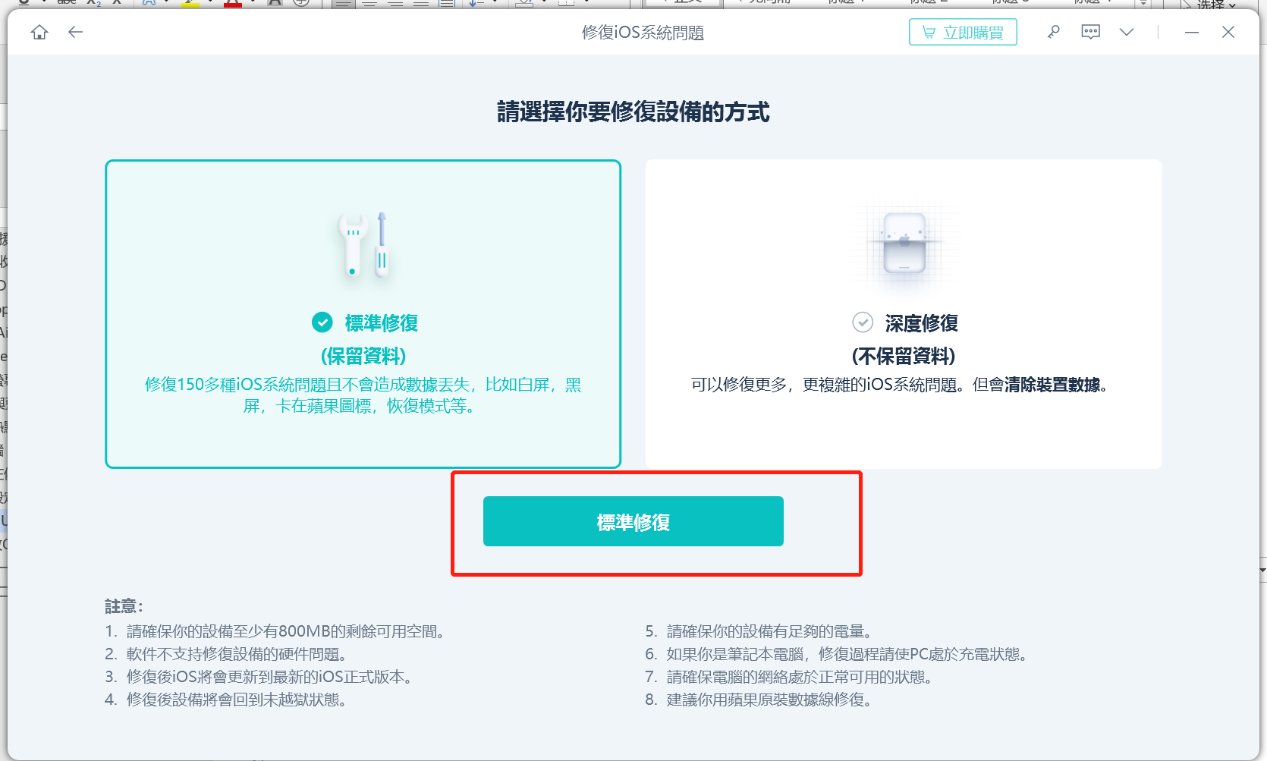Image resolution: width=1267 pixels, height=761 pixels.
Task: Close the iOS repair window
Action: pyautogui.click(x=1228, y=32)
